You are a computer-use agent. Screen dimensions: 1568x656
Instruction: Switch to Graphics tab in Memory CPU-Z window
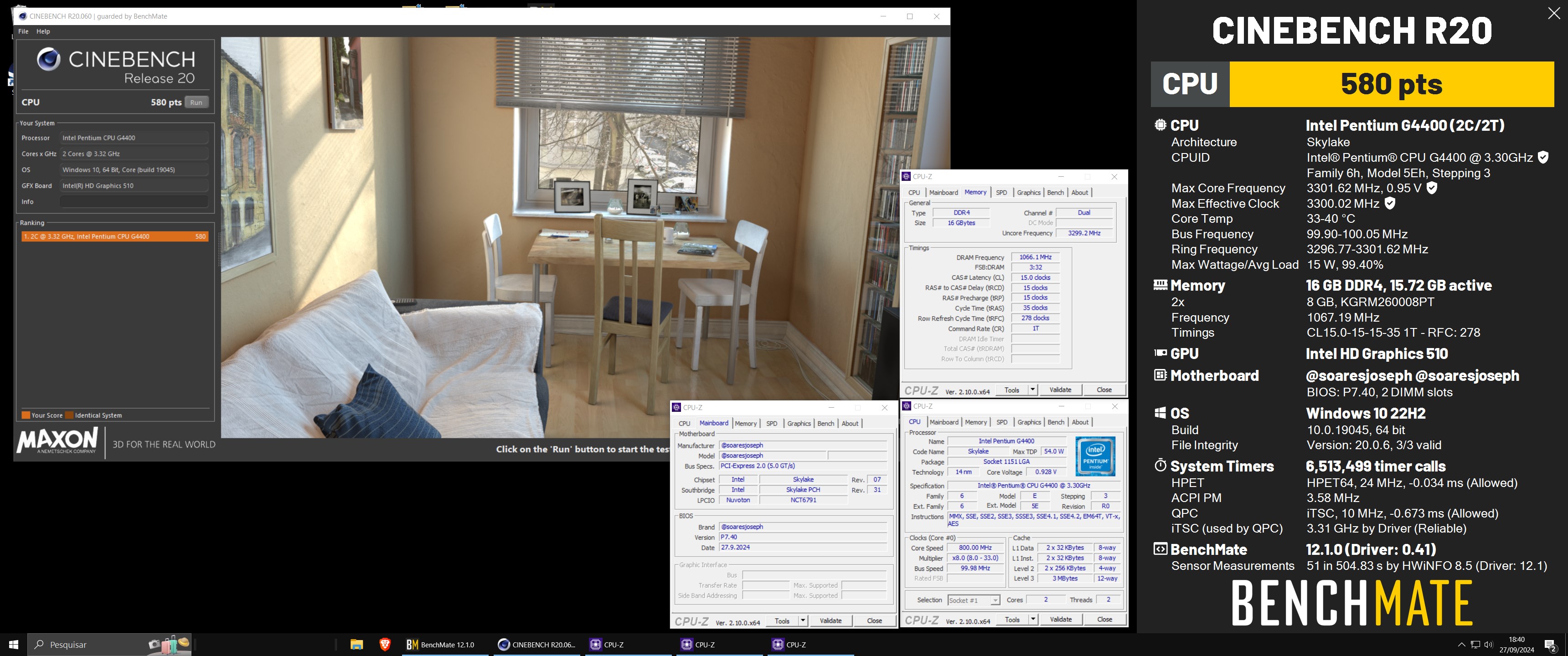1029,192
